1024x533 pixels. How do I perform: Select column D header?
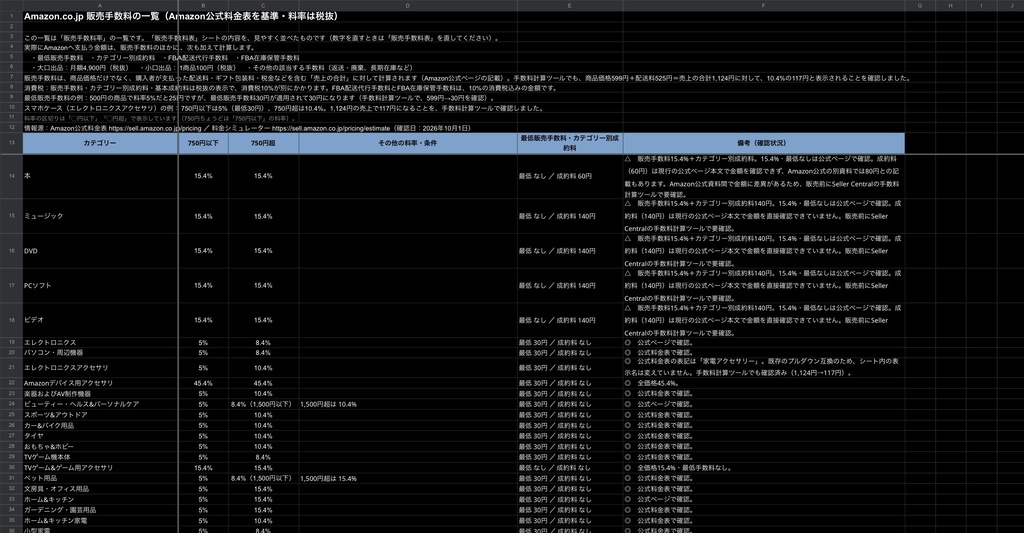[408, 5]
